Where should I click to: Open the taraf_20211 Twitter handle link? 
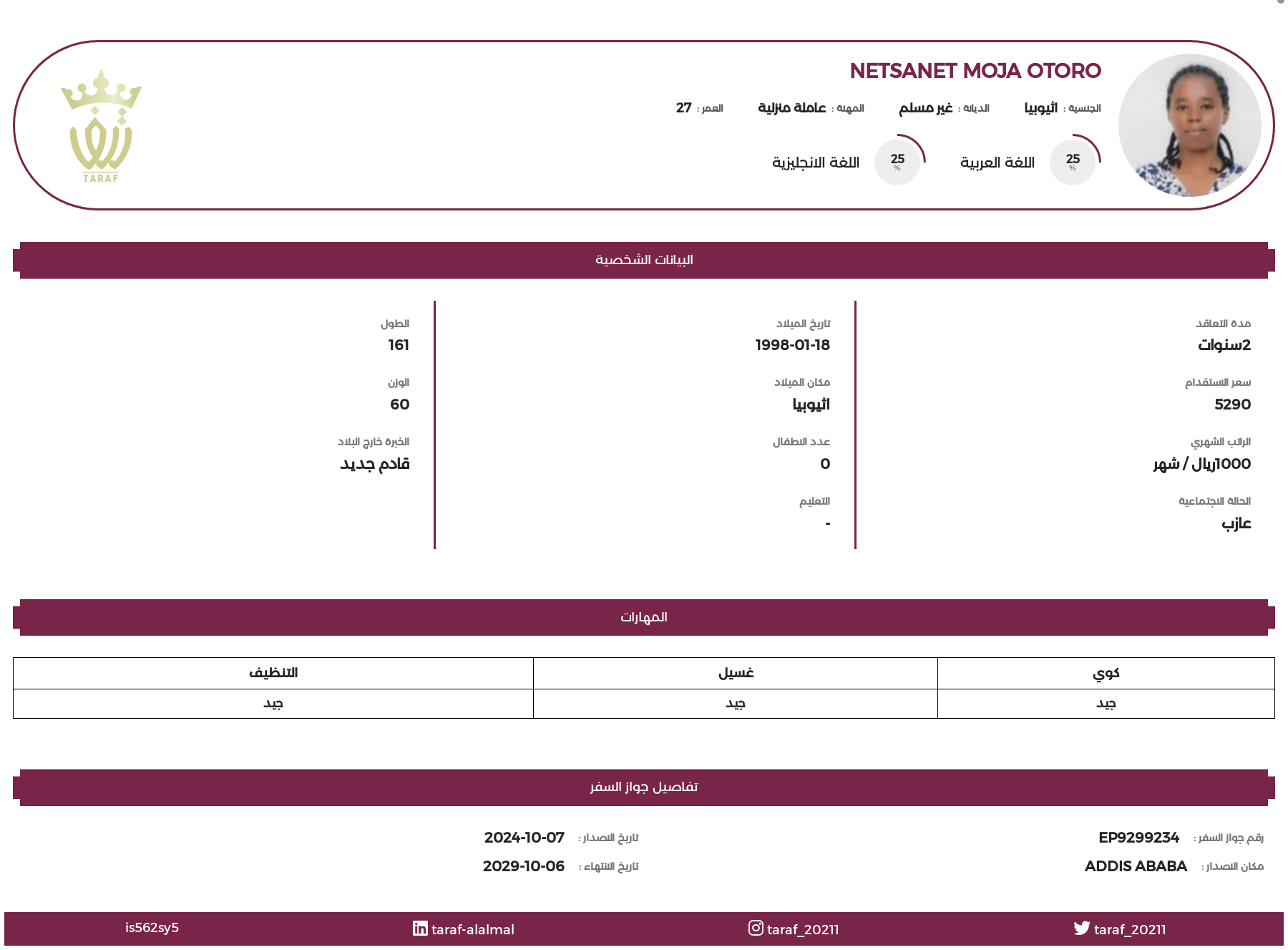coord(1130,929)
